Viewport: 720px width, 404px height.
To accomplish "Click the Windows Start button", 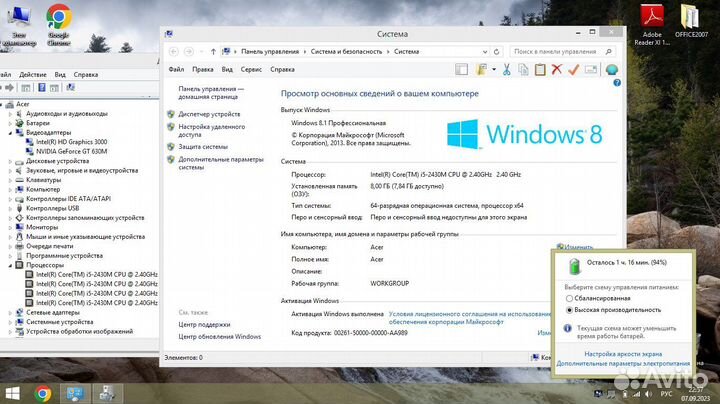I will point(14,392).
